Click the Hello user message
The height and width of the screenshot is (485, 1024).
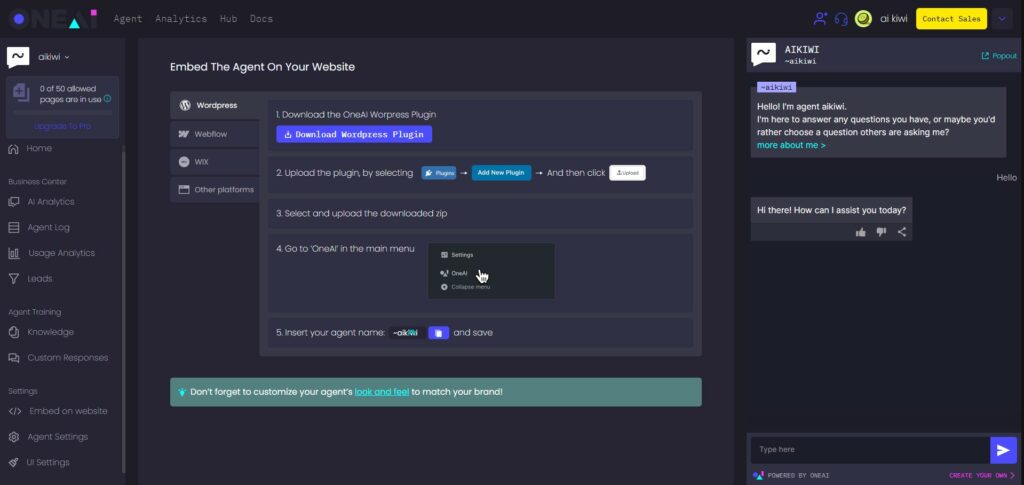tap(1006, 178)
